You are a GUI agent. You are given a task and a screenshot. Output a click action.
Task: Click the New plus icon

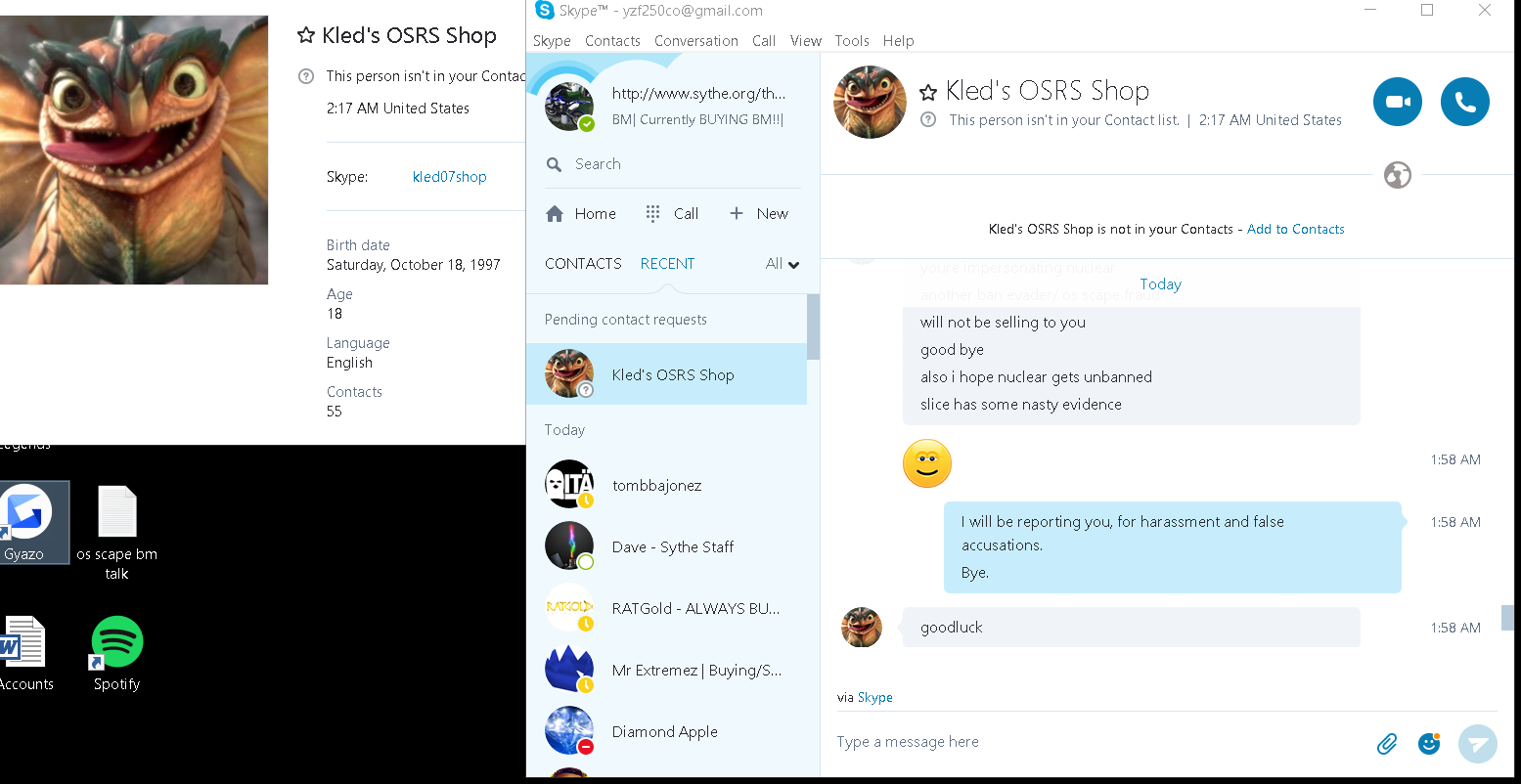737,213
